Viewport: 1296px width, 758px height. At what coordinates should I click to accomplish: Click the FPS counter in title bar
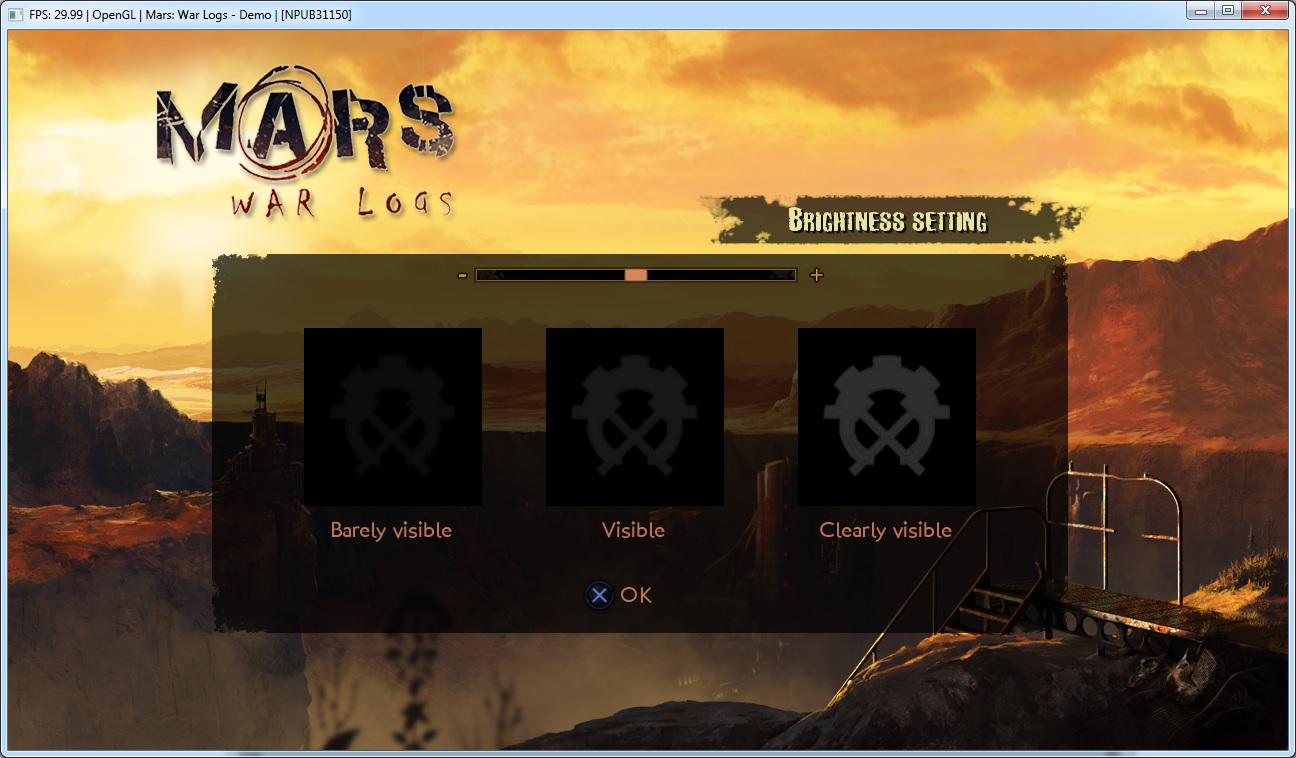[54, 15]
